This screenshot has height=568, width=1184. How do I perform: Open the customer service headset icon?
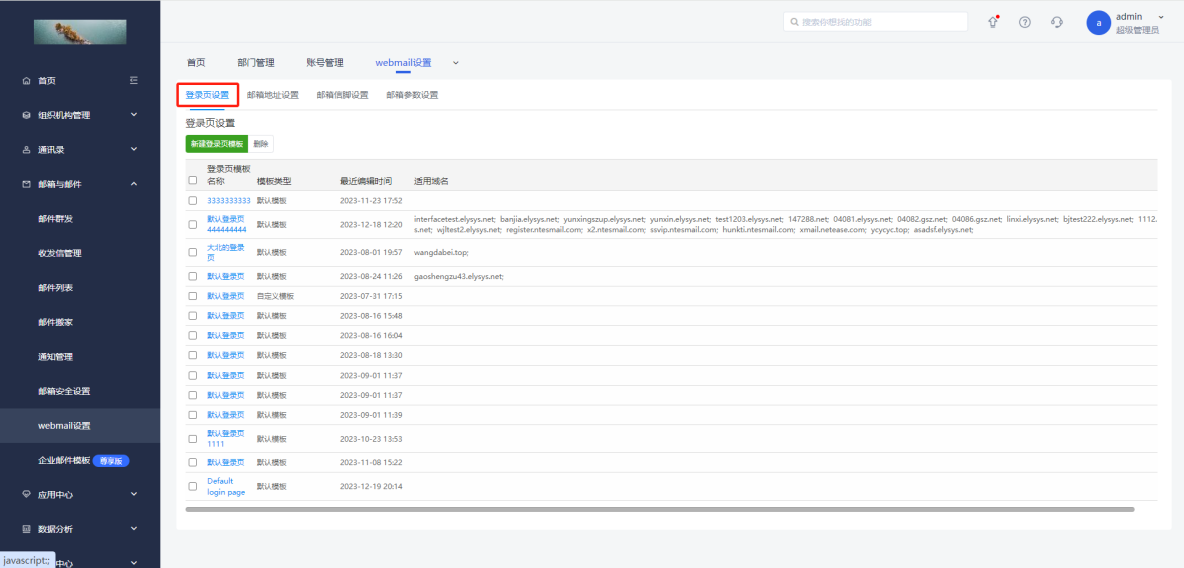pyautogui.click(x=1057, y=22)
